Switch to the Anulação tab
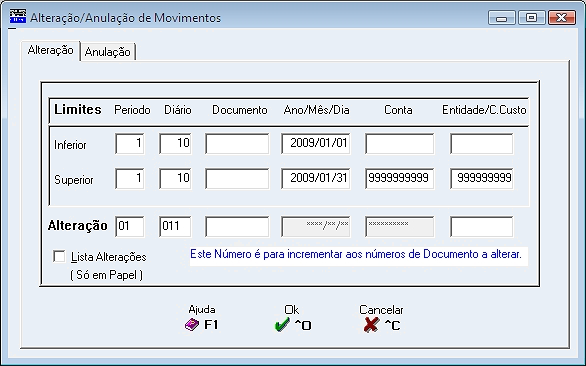Image resolution: width=586 pixels, height=366 pixels. tap(108, 52)
